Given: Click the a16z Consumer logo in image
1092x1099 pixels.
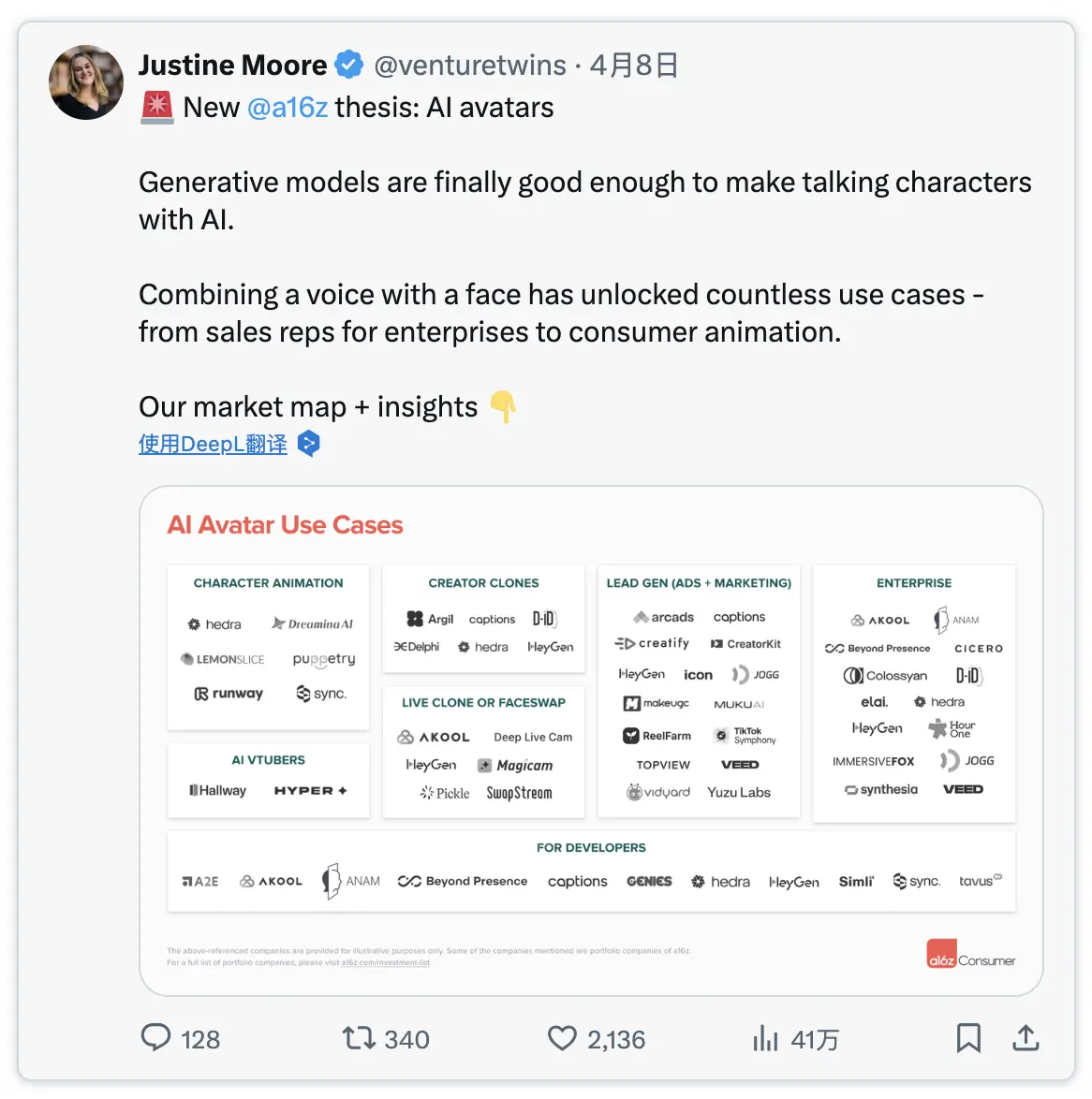Looking at the screenshot, I should 971,955.
